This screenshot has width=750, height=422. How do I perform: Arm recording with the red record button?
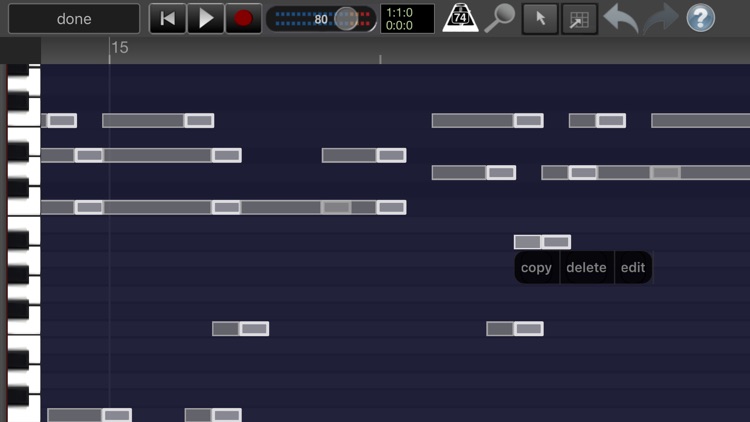[243, 19]
